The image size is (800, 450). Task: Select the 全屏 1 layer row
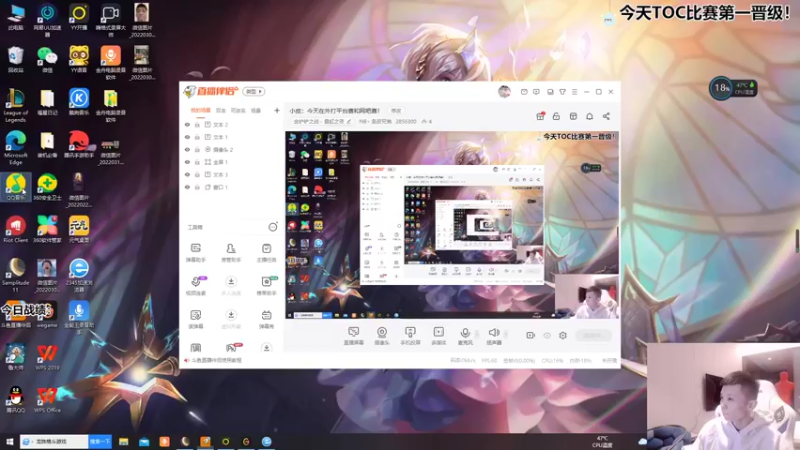point(232,162)
